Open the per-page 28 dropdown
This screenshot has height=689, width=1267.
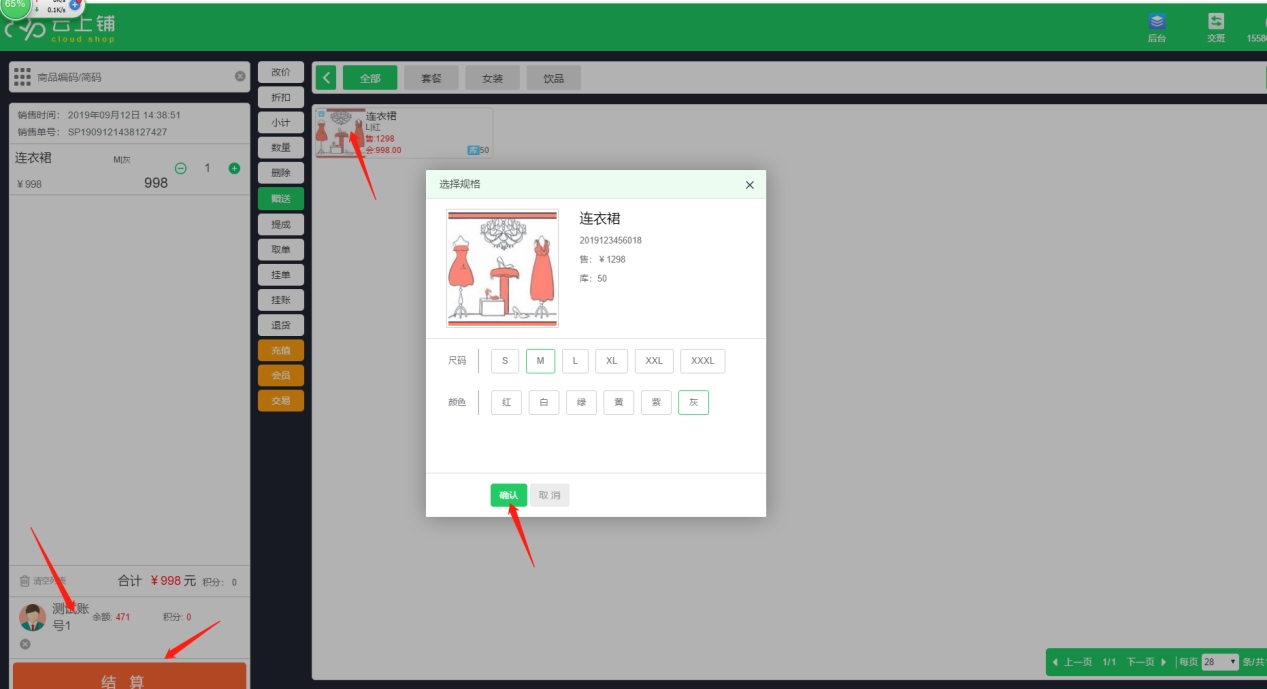[x=1220, y=662]
